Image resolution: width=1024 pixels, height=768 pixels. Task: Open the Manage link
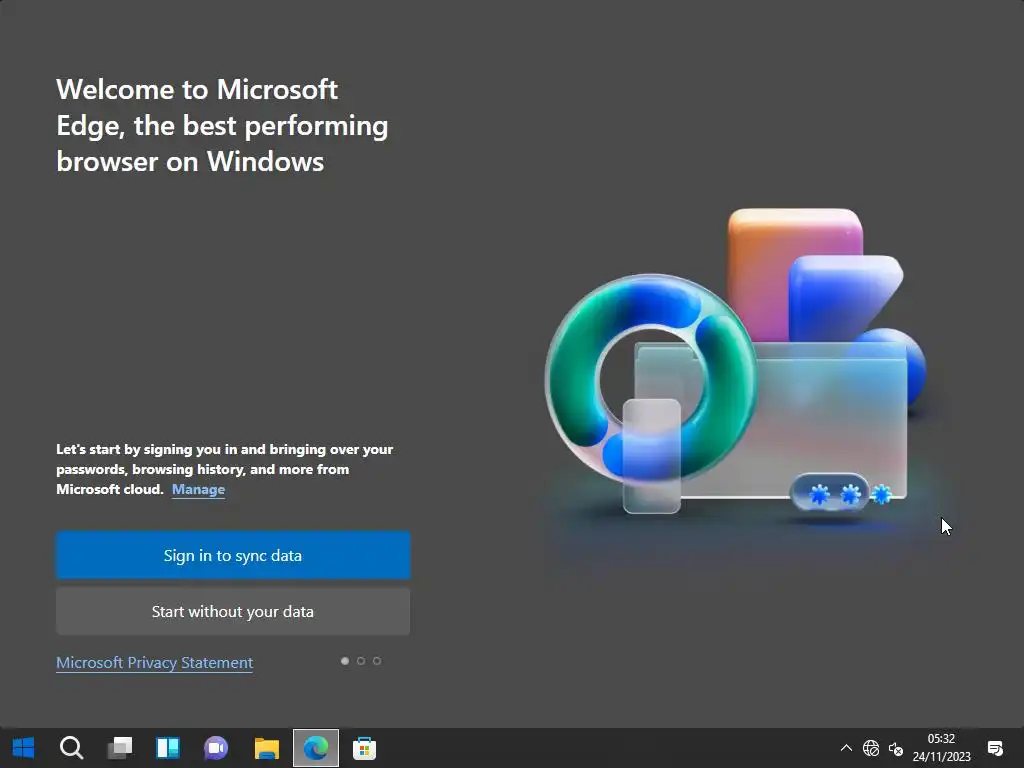(199, 489)
